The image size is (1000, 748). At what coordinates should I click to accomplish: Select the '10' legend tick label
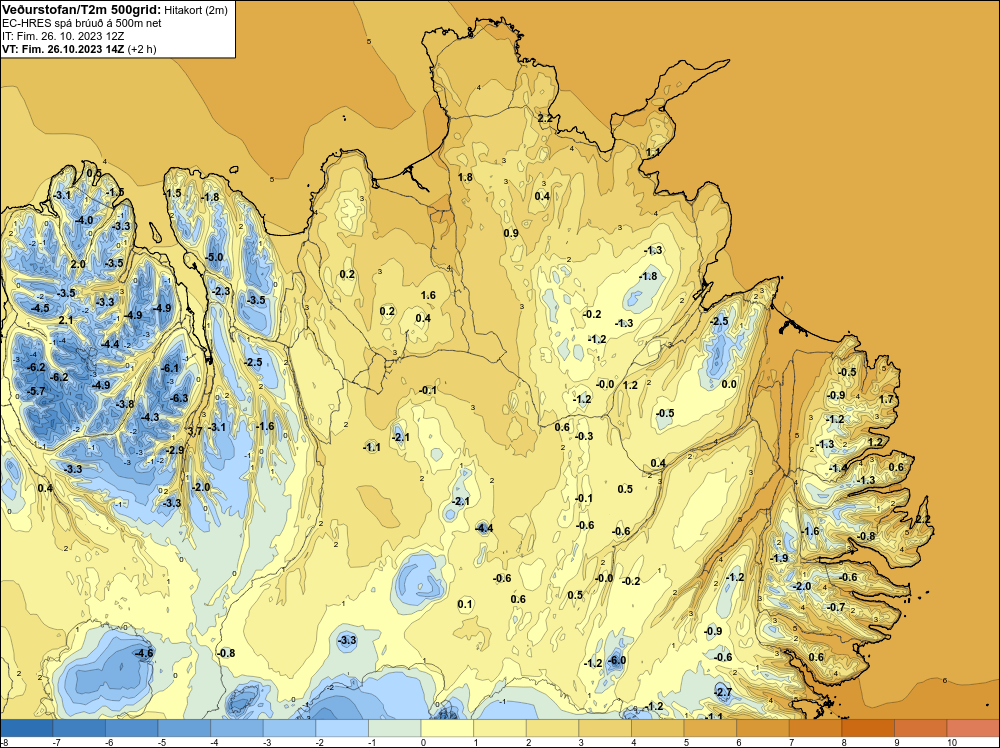(952, 742)
